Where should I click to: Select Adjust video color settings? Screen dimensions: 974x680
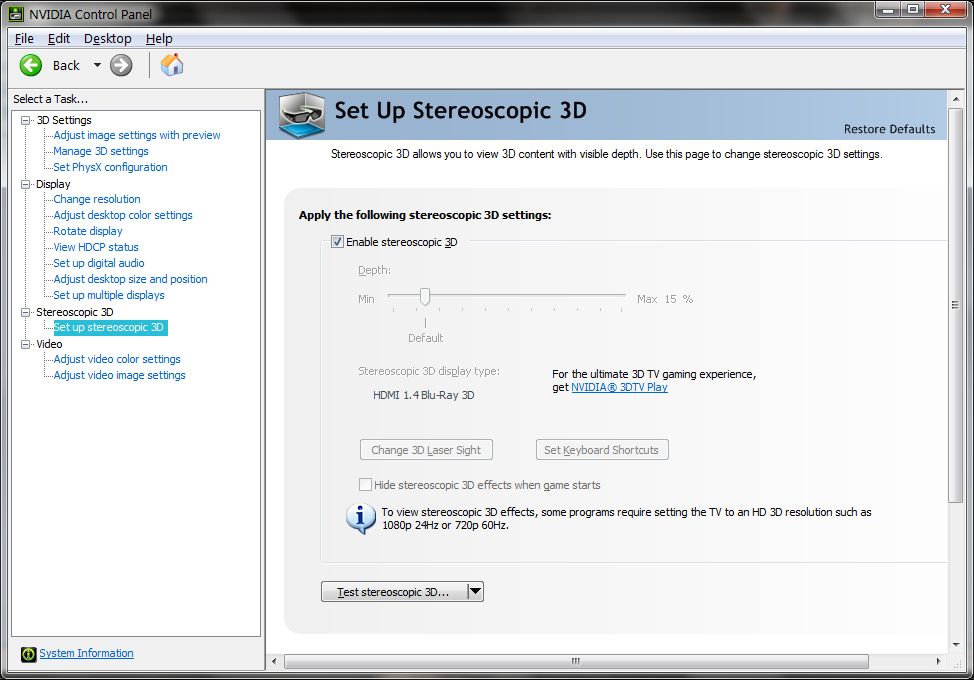coord(117,360)
